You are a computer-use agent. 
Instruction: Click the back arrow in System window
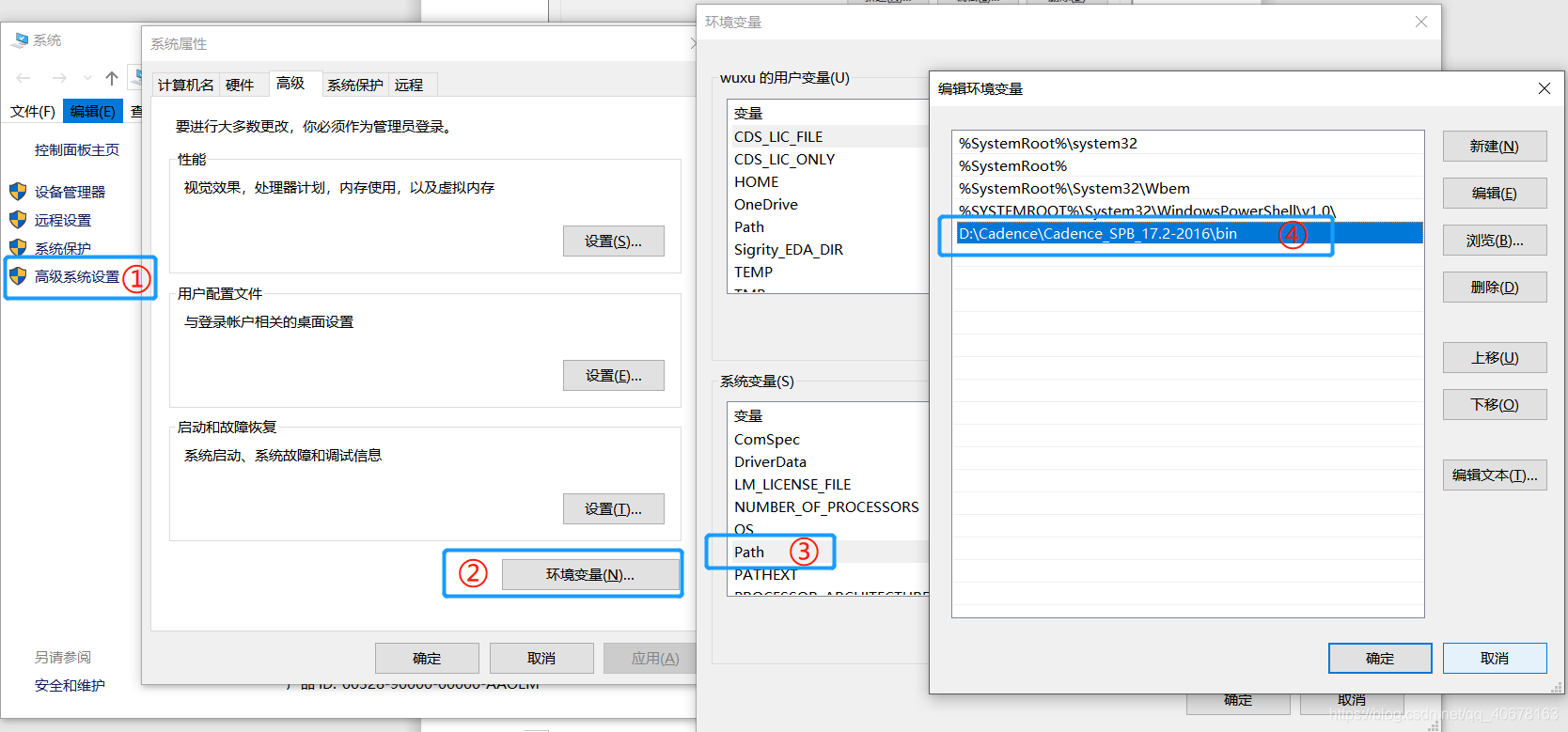(x=24, y=78)
